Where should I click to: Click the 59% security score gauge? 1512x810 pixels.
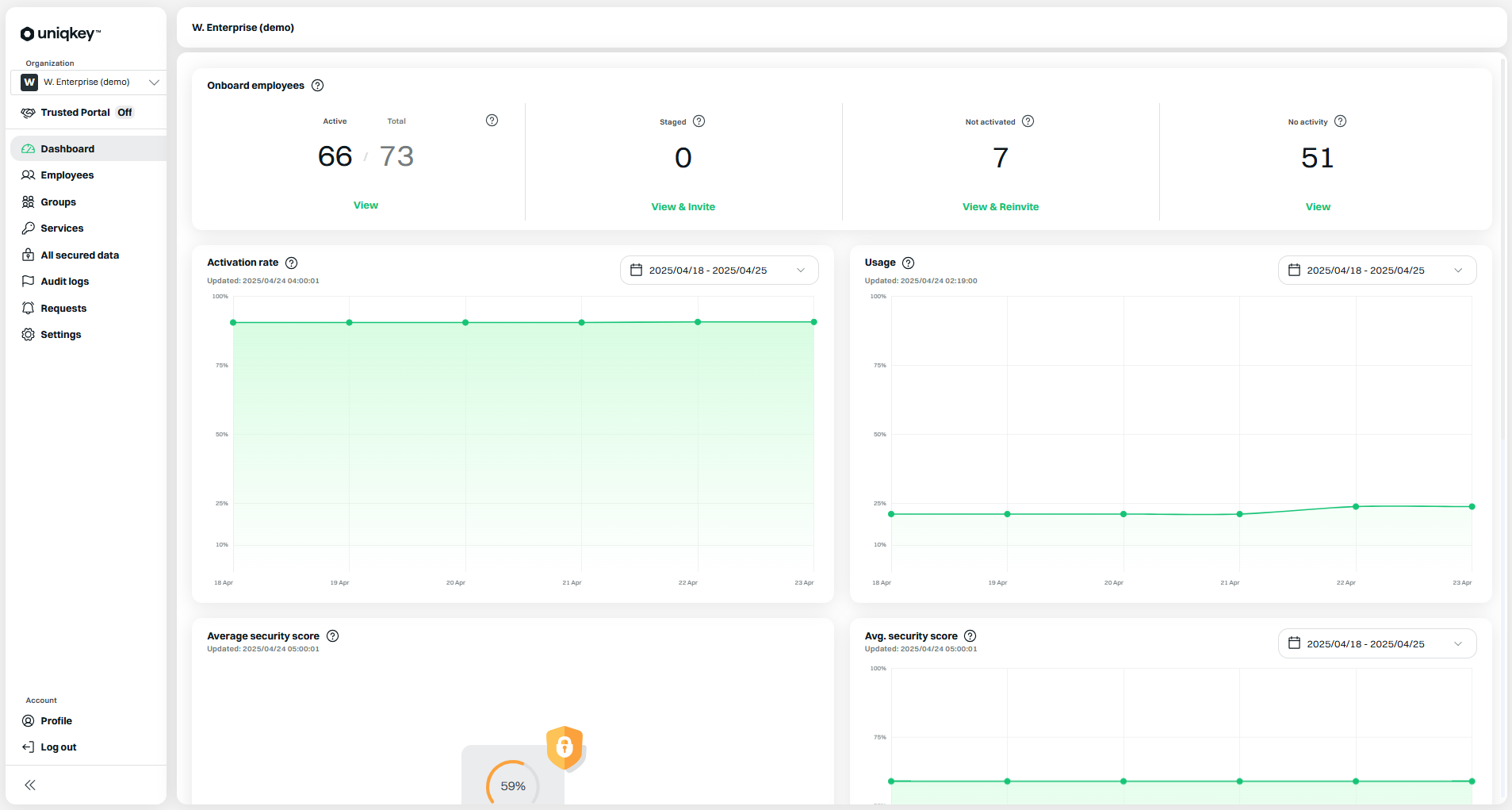pyautogui.click(x=513, y=785)
